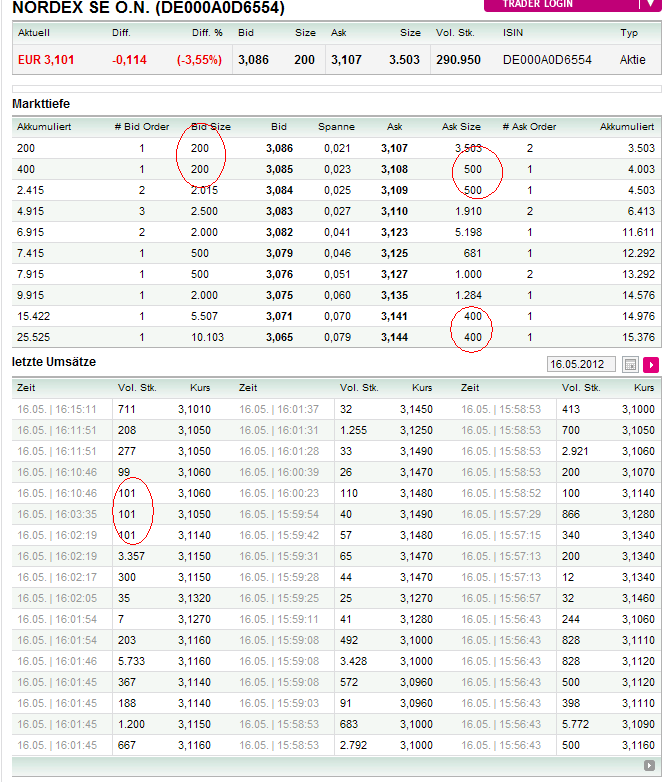This screenshot has height=782, width=666.
Task: Select accumulated ask value 11.611
Action: pos(638,232)
